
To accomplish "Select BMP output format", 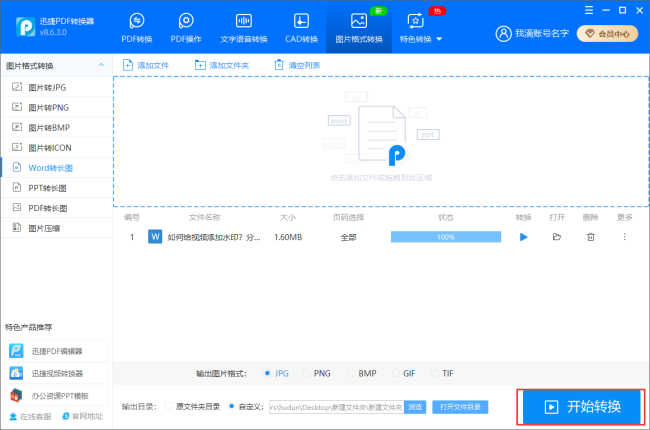I will [x=362, y=373].
